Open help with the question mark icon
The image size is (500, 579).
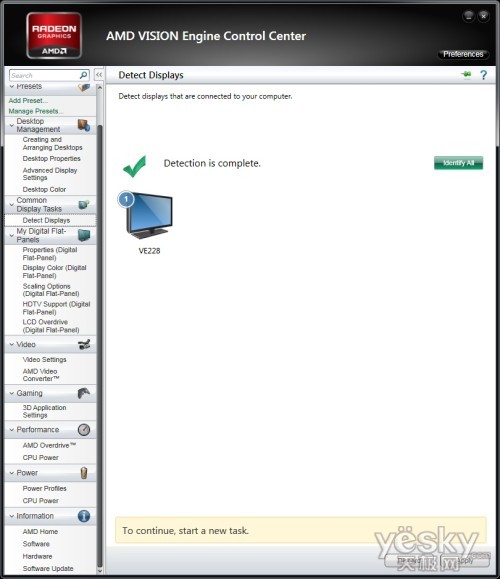(x=483, y=75)
